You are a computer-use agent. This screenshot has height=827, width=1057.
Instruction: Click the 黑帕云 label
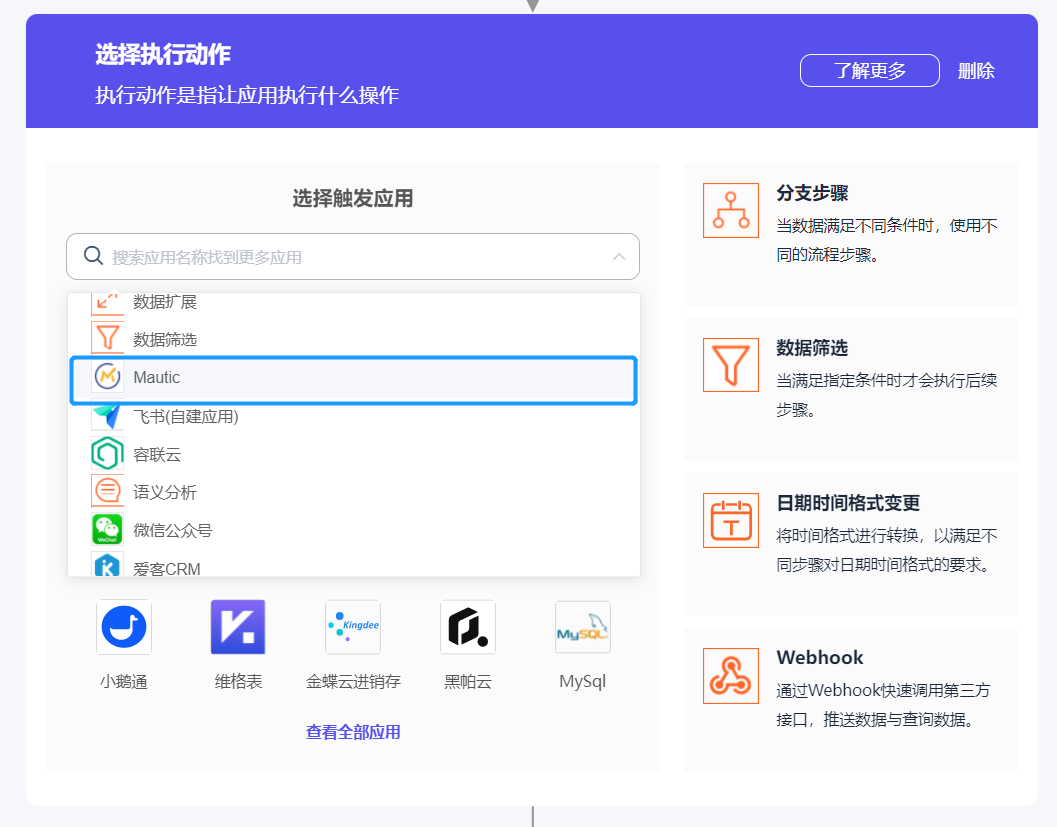[468, 682]
